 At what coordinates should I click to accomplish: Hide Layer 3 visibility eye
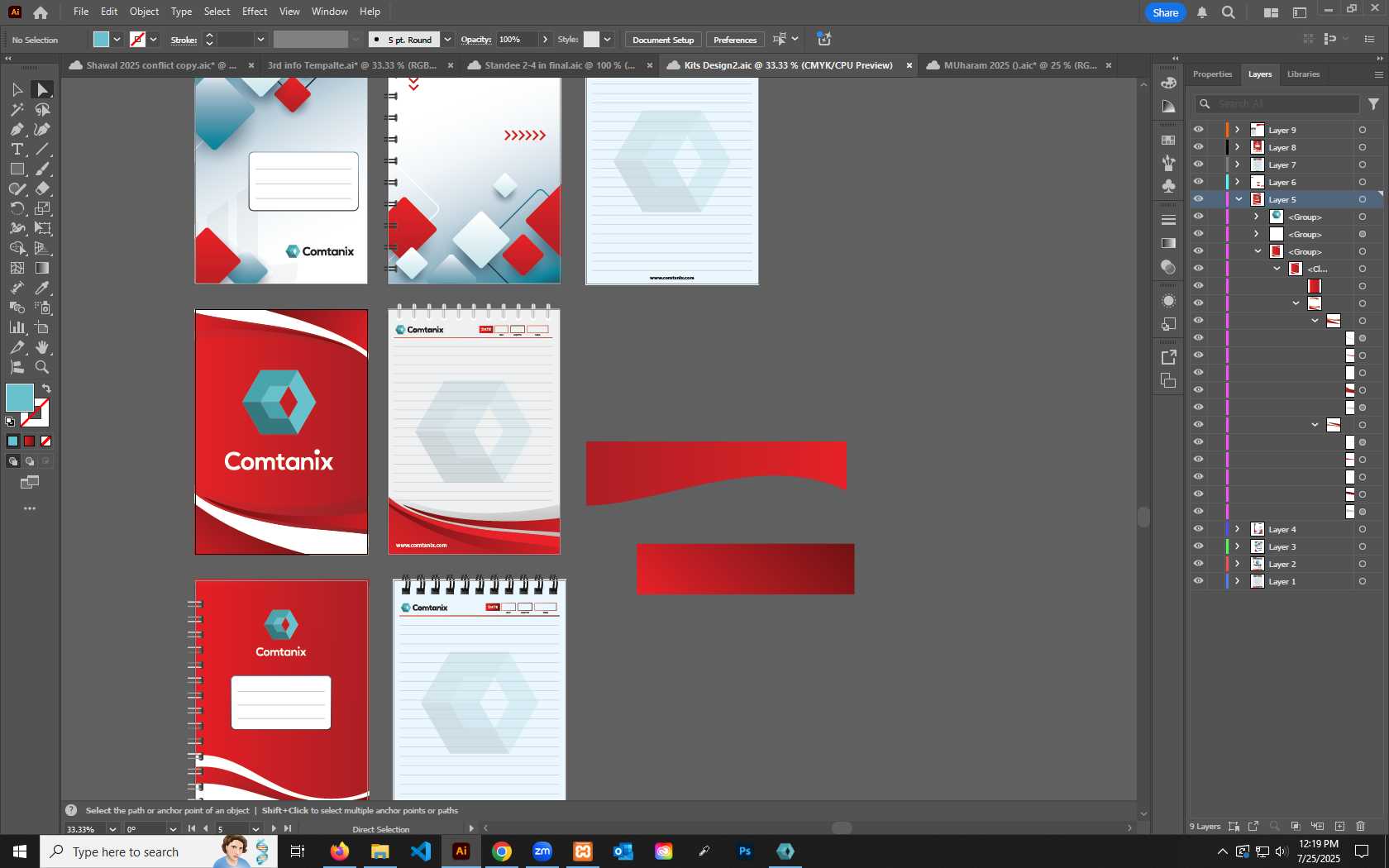(1198, 546)
